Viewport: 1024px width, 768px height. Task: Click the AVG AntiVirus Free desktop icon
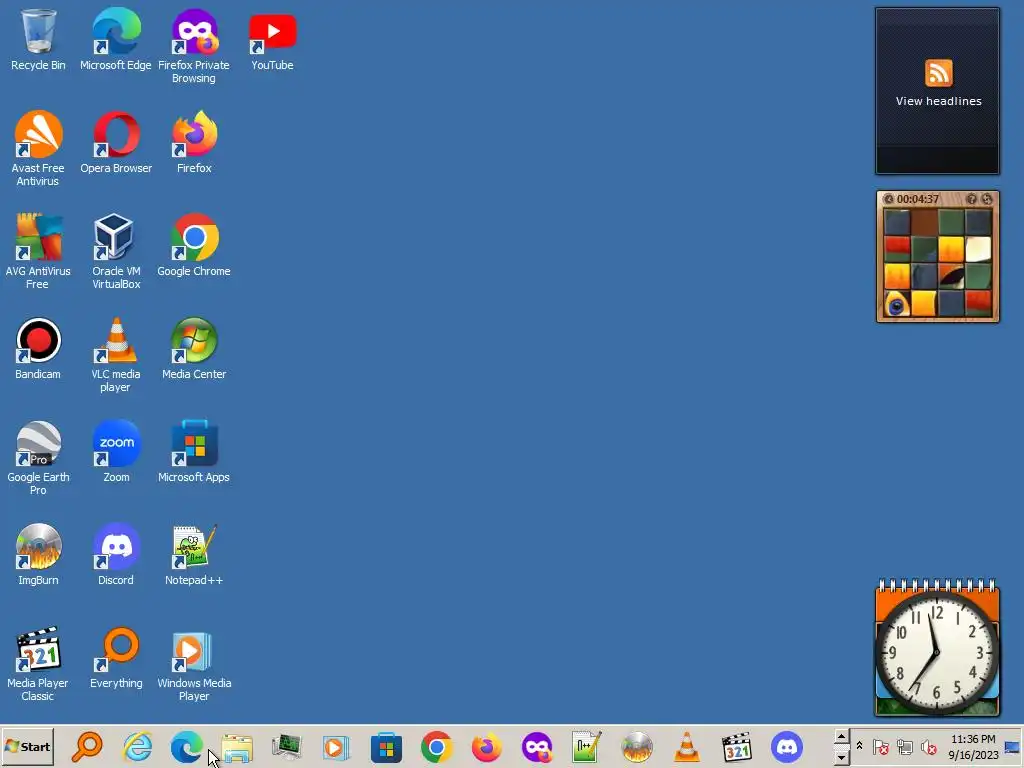[38, 251]
